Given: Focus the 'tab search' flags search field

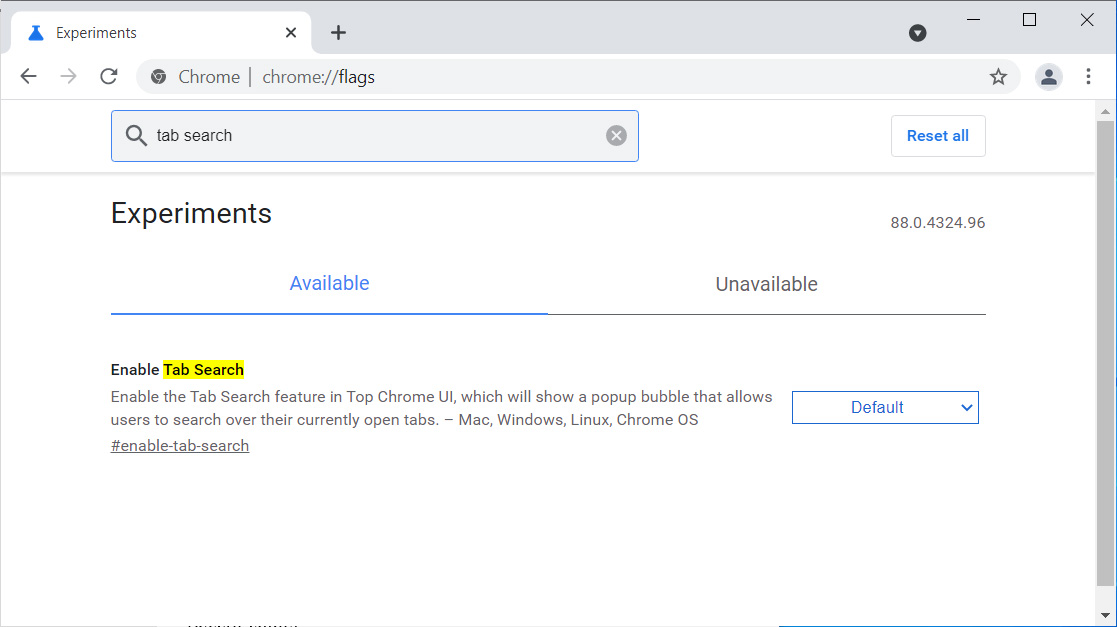Looking at the screenshot, I should pos(375,135).
